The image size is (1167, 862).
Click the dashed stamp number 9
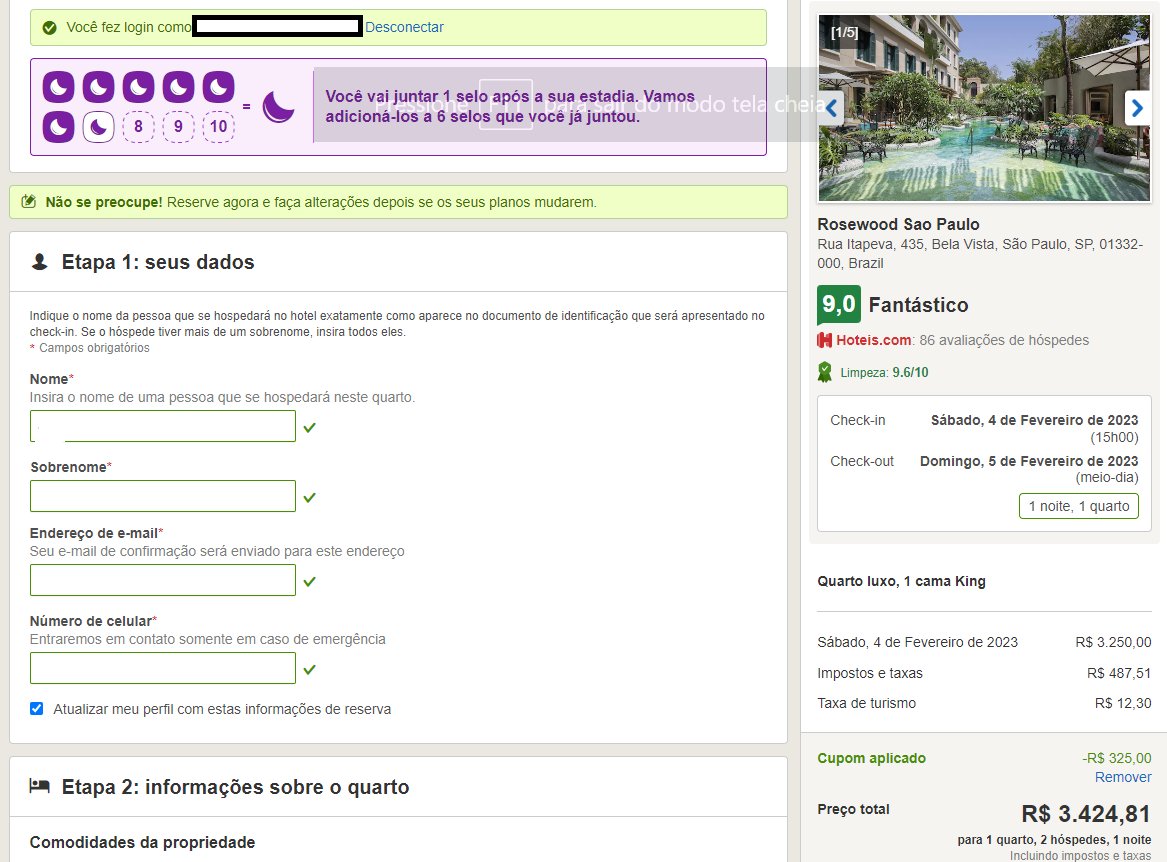179,127
